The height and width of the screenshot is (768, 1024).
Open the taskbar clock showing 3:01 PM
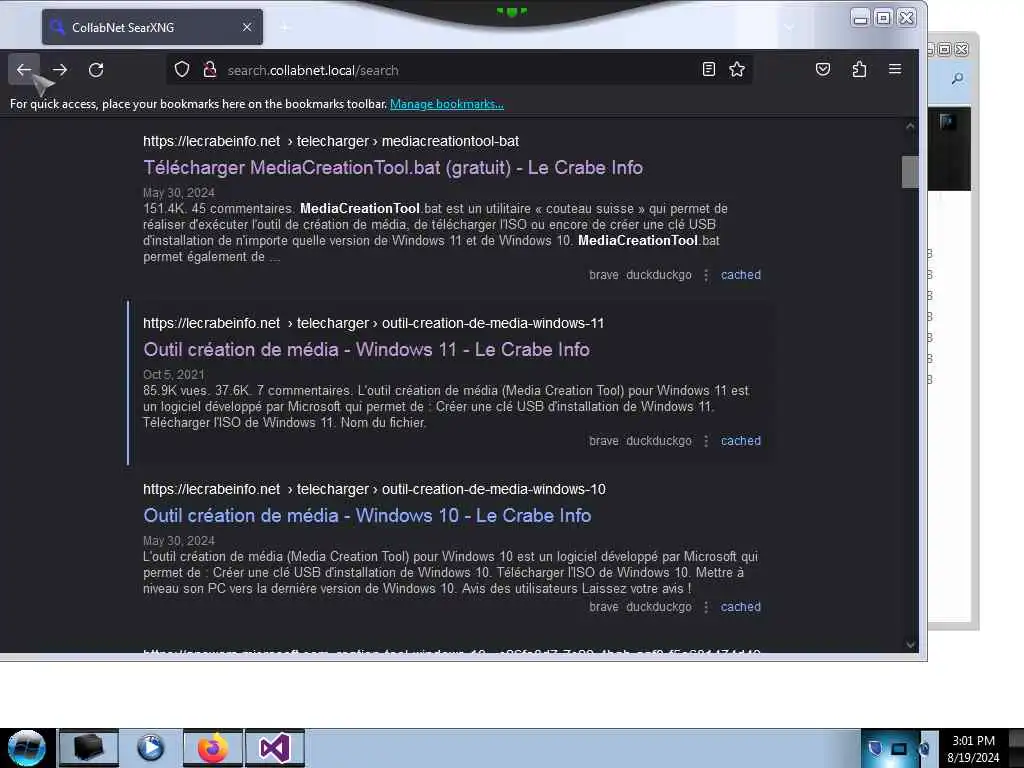coord(973,748)
